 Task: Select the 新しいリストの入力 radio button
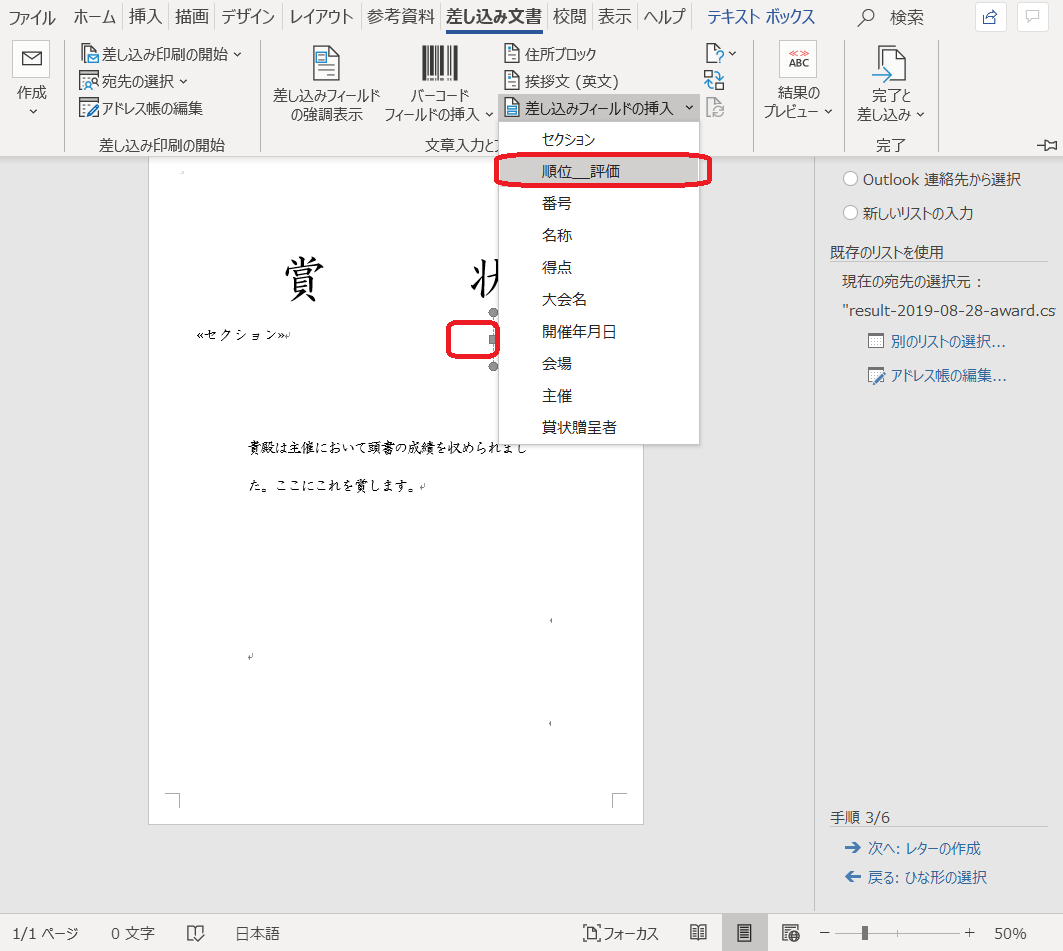coord(850,213)
